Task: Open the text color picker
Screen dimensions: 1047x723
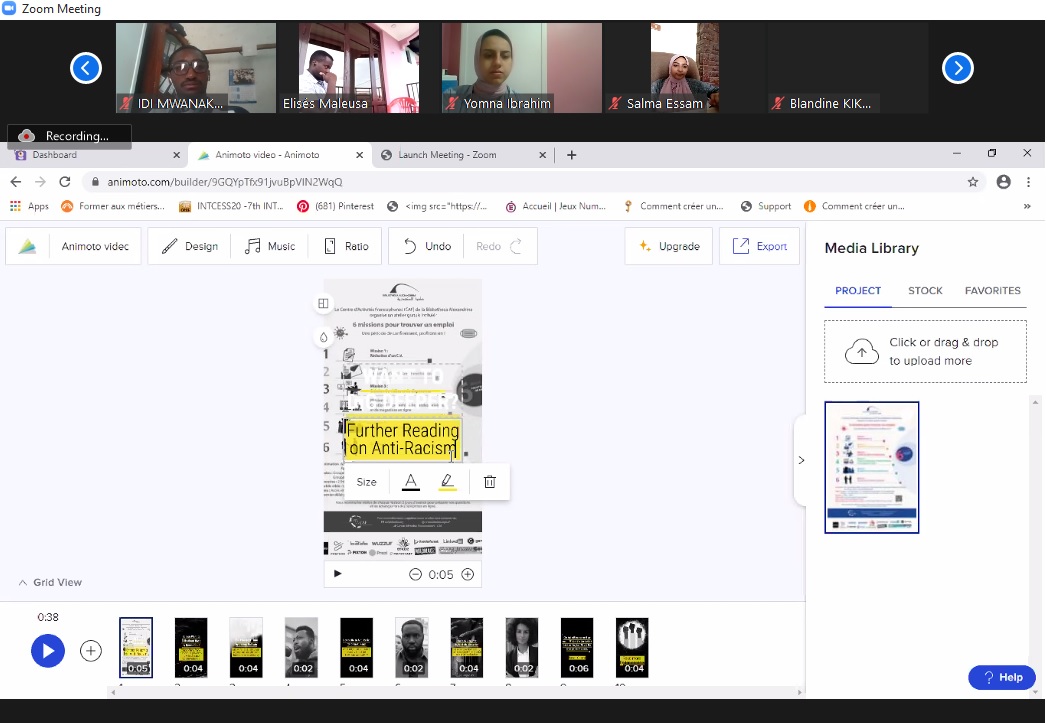Action: [410, 482]
